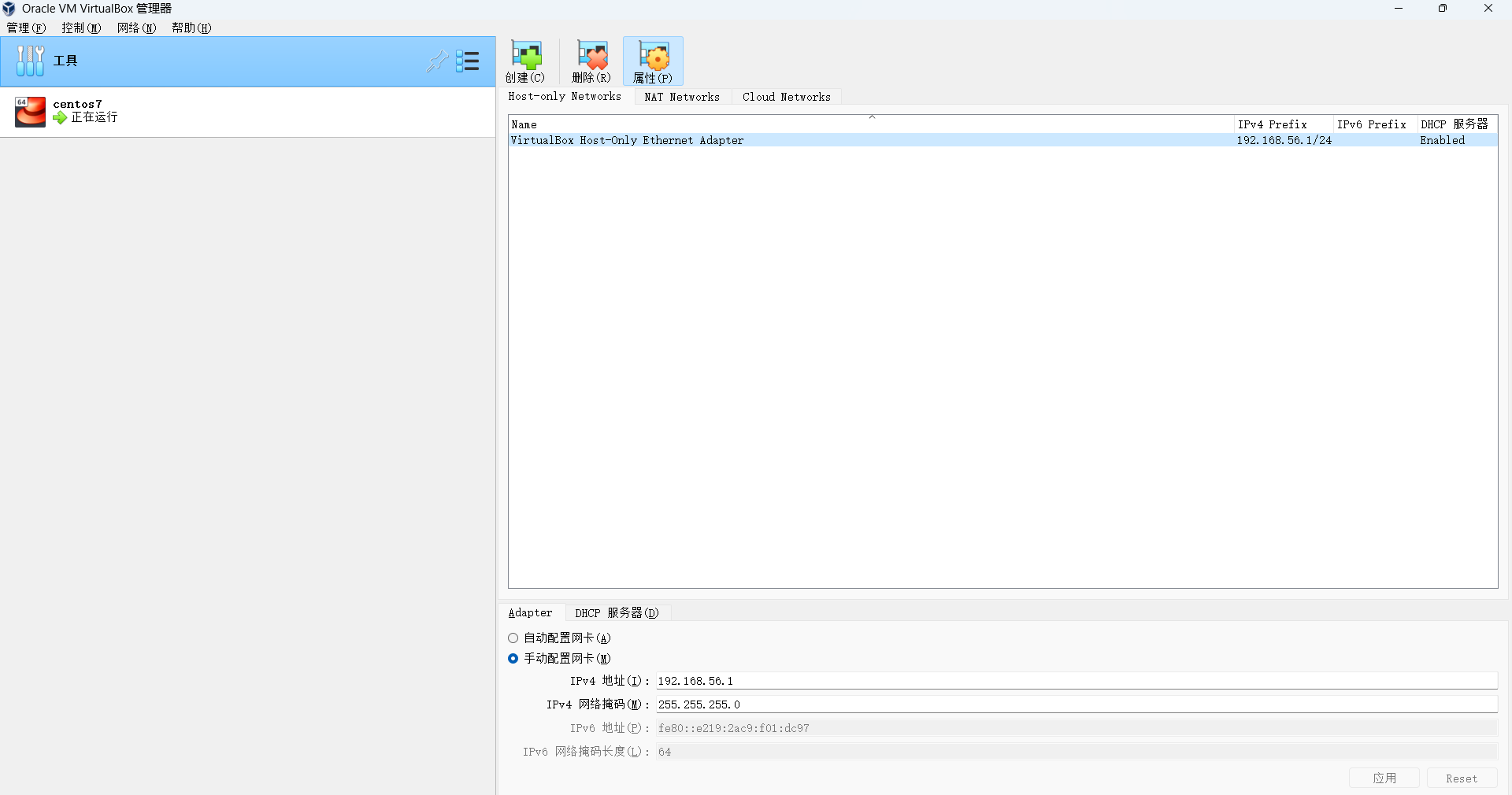
Task: Click the VirtualBox logo in title bar
Action: pyautogui.click(x=9, y=9)
